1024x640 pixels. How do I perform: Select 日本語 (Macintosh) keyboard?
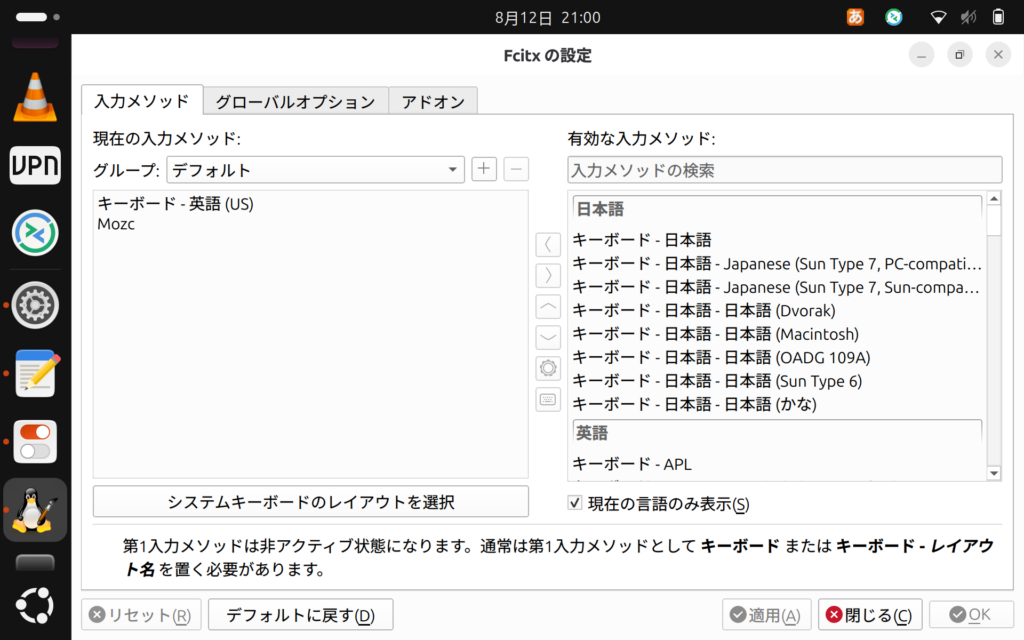(776, 334)
